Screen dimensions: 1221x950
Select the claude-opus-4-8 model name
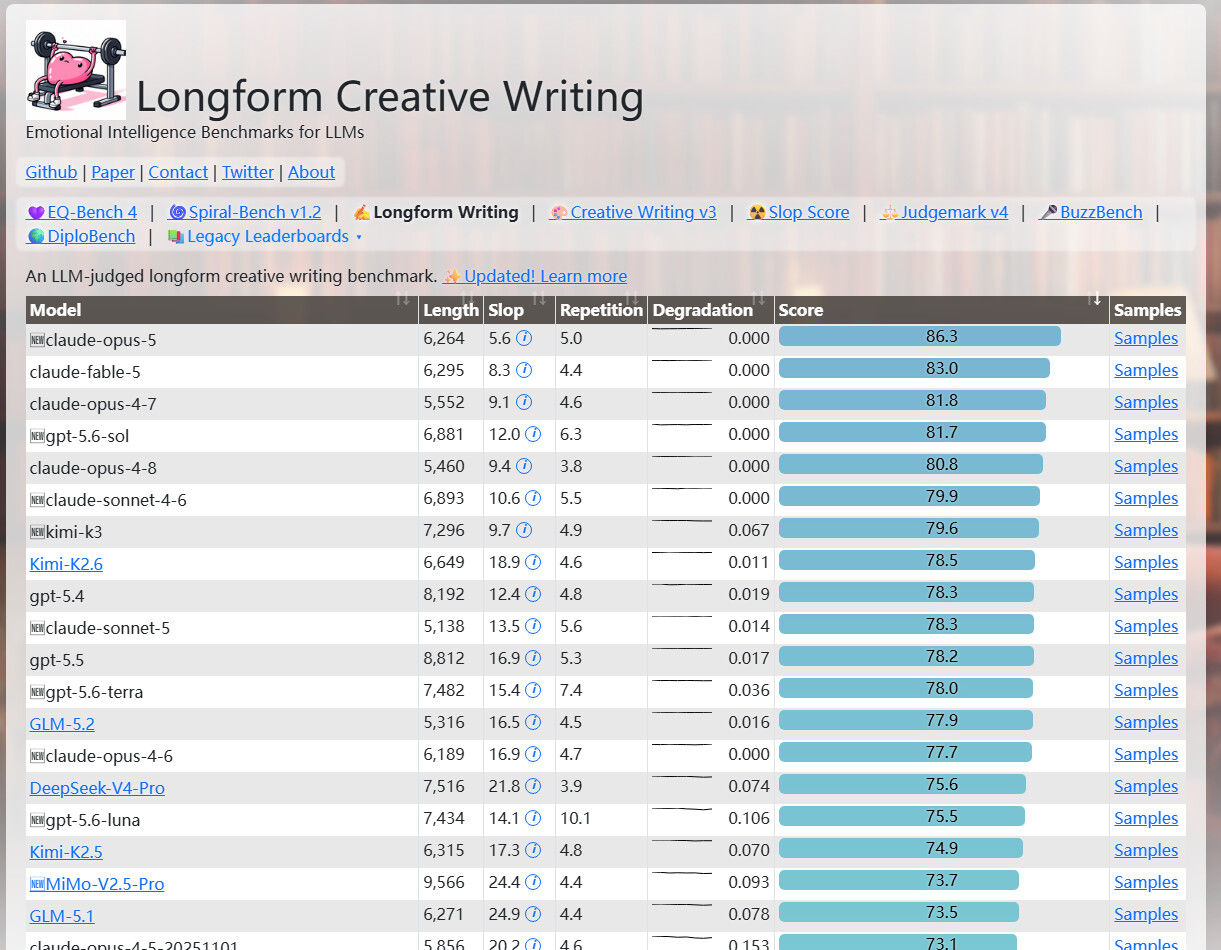[93, 467]
